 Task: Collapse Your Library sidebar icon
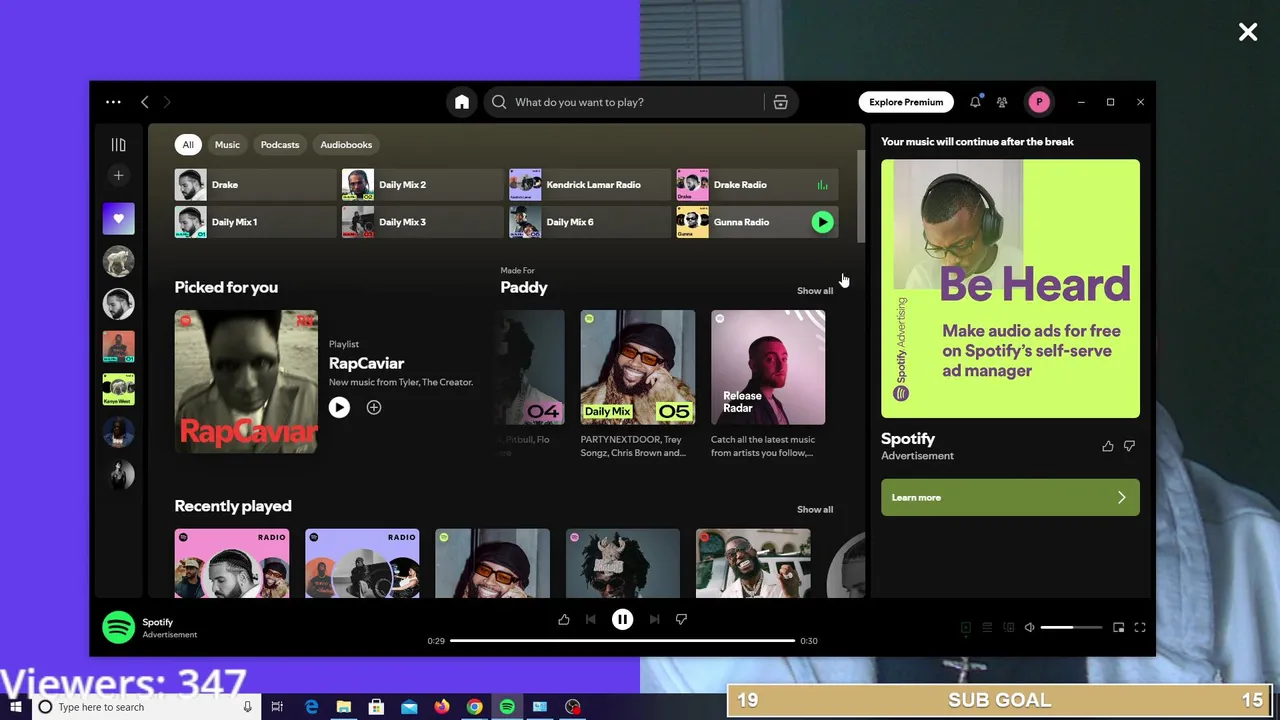pos(118,145)
